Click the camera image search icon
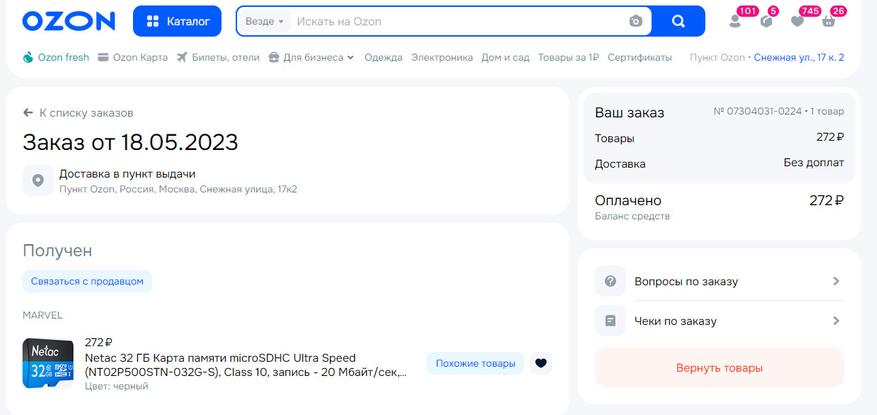The width and height of the screenshot is (877, 415). [635, 21]
